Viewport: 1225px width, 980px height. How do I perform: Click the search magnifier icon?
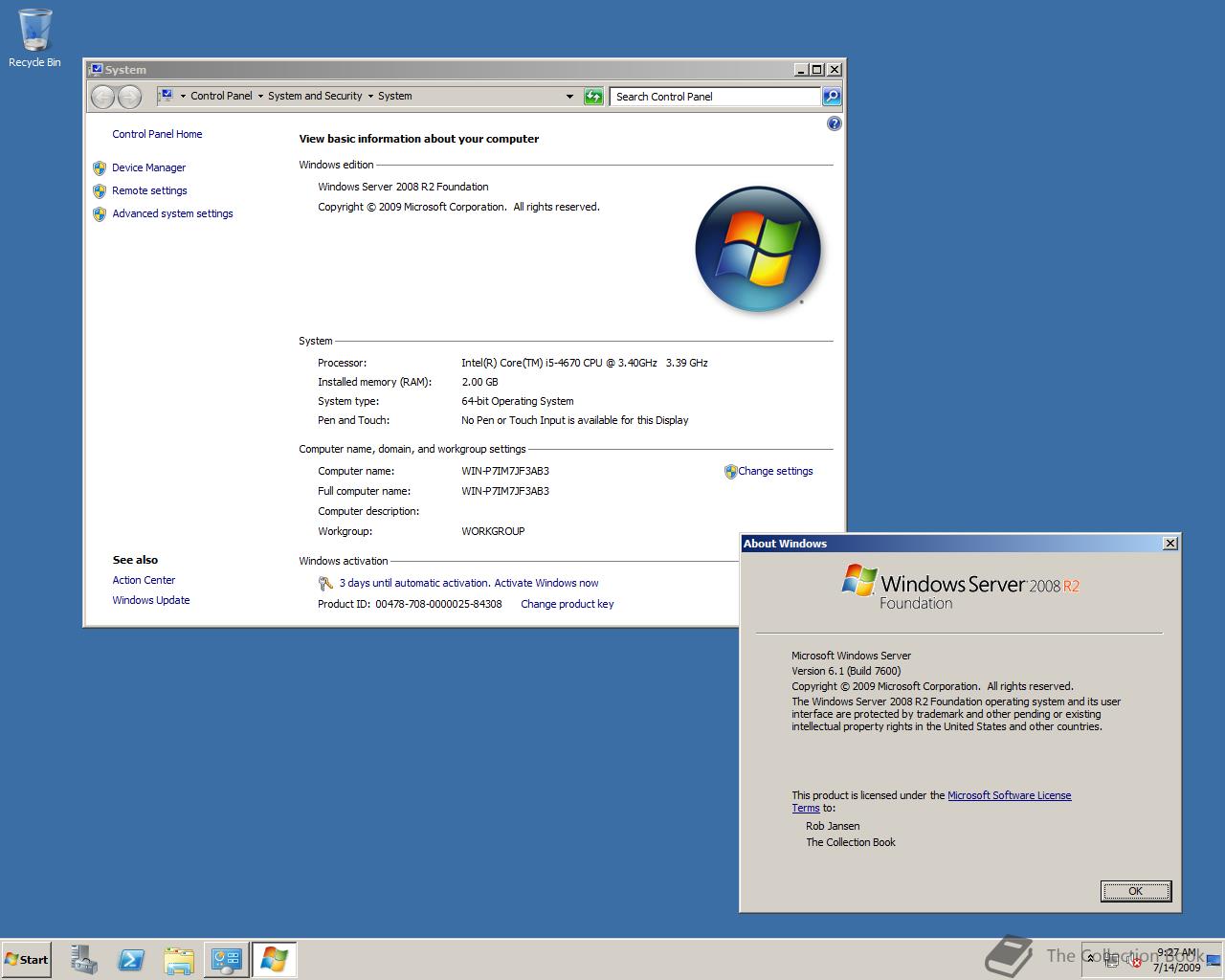[x=832, y=97]
